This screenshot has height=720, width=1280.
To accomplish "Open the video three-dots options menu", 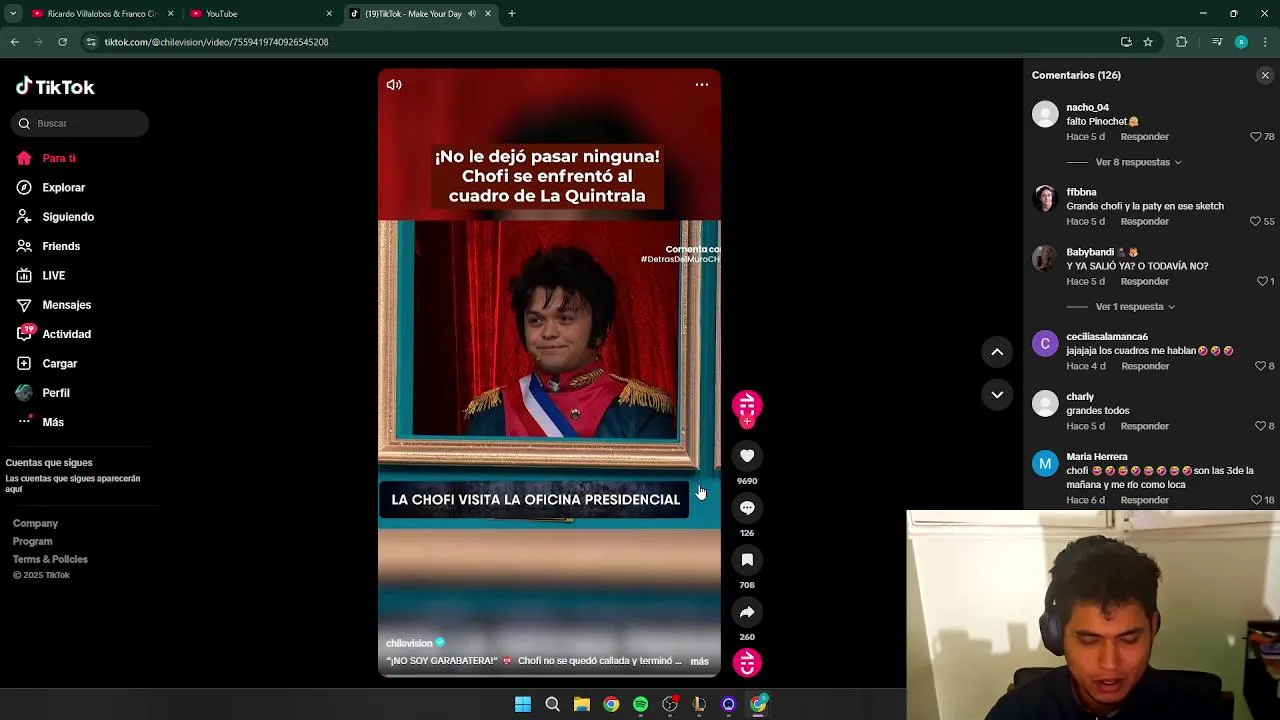I will tap(702, 85).
